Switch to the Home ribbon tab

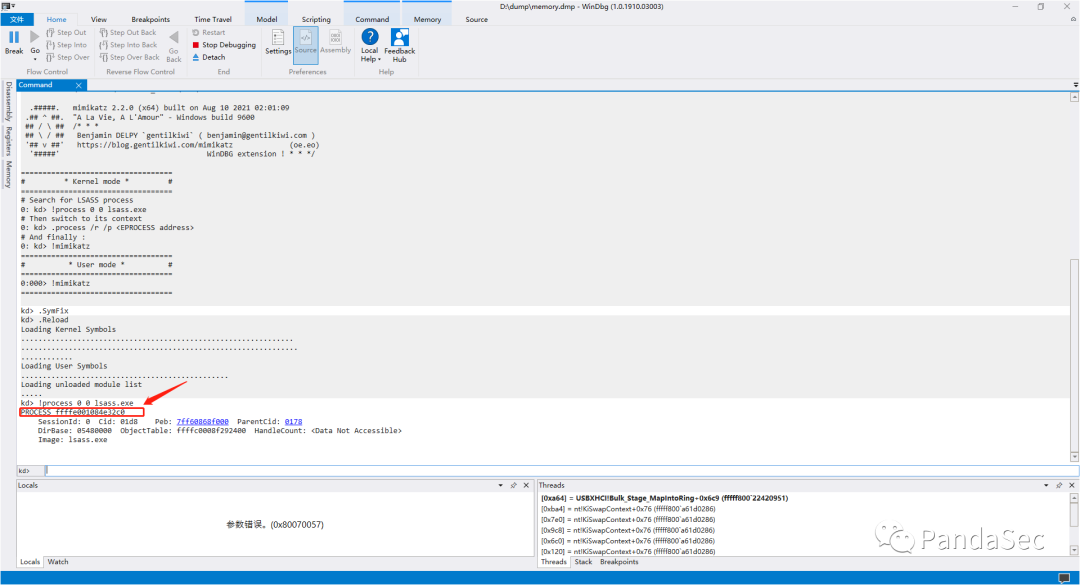pyautogui.click(x=56, y=19)
